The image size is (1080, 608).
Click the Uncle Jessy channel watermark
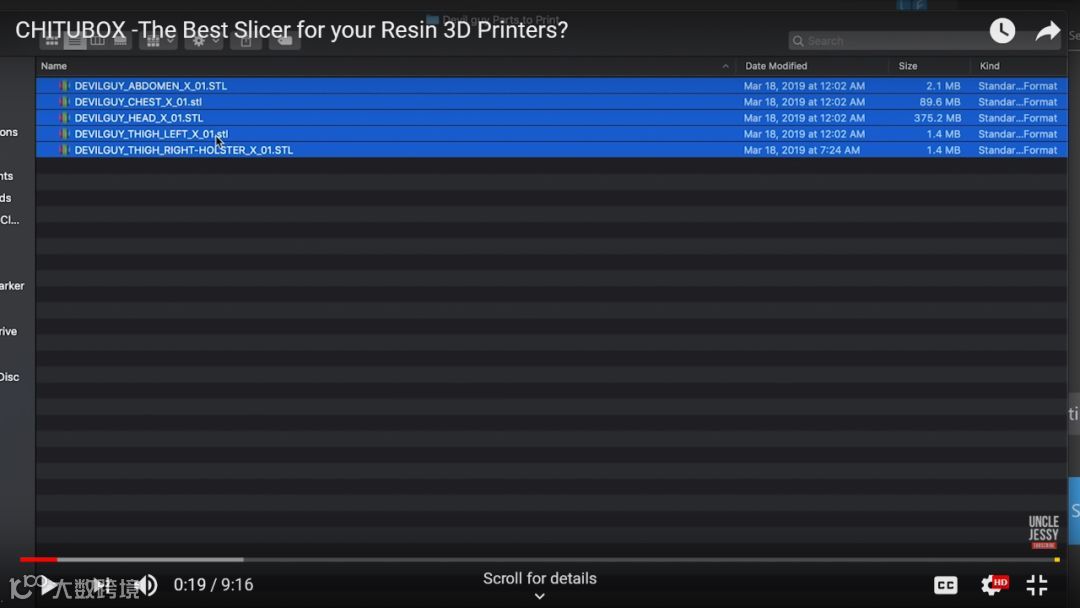tap(1043, 532)
